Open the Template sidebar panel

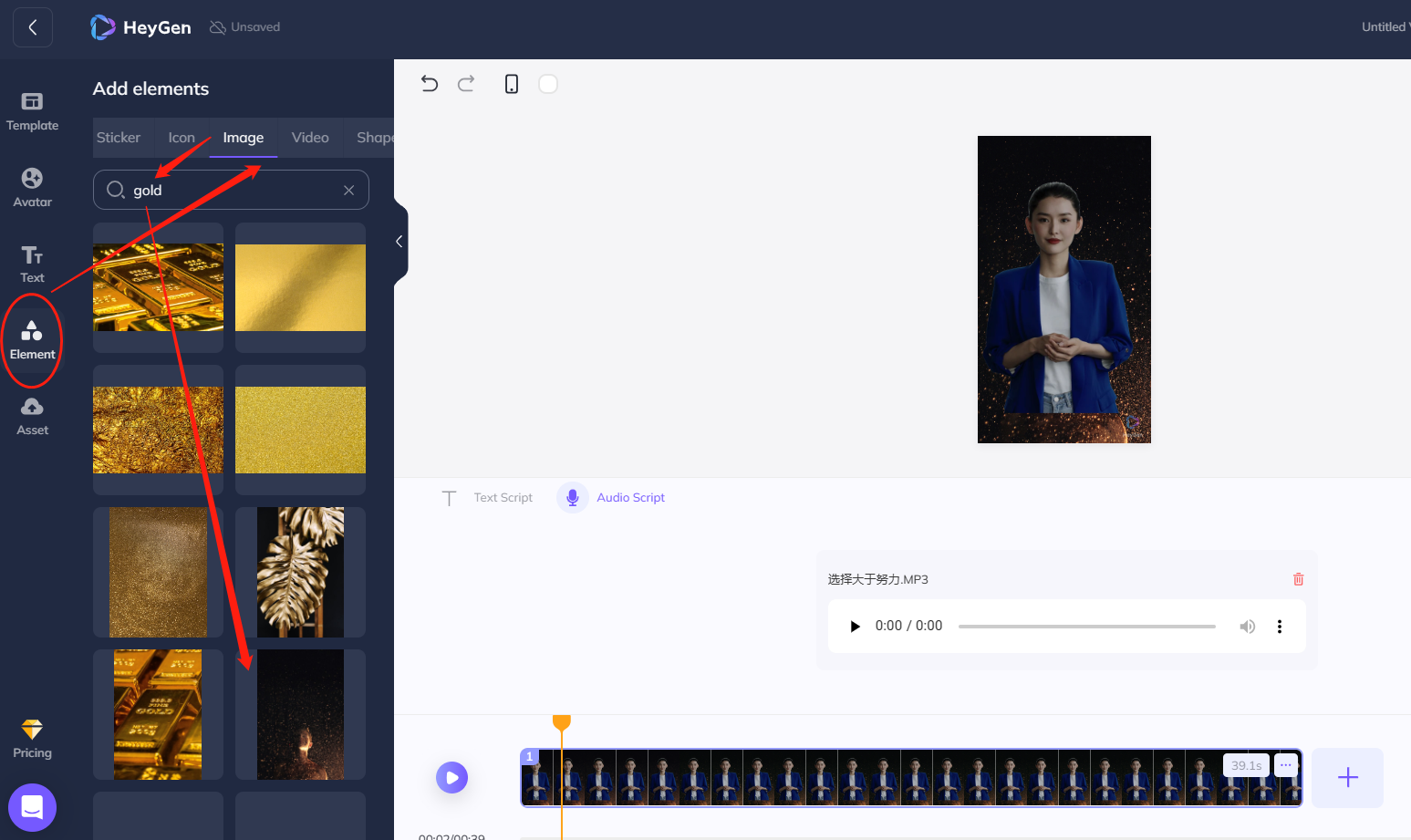click(32, 112)
